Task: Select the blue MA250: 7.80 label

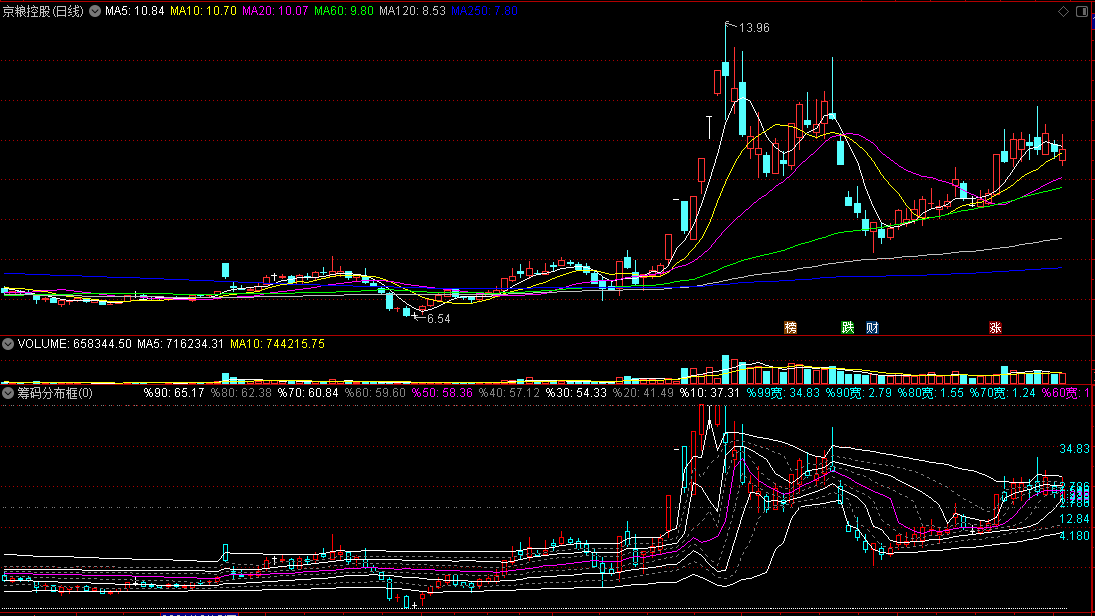Action: tap(484, 11)
